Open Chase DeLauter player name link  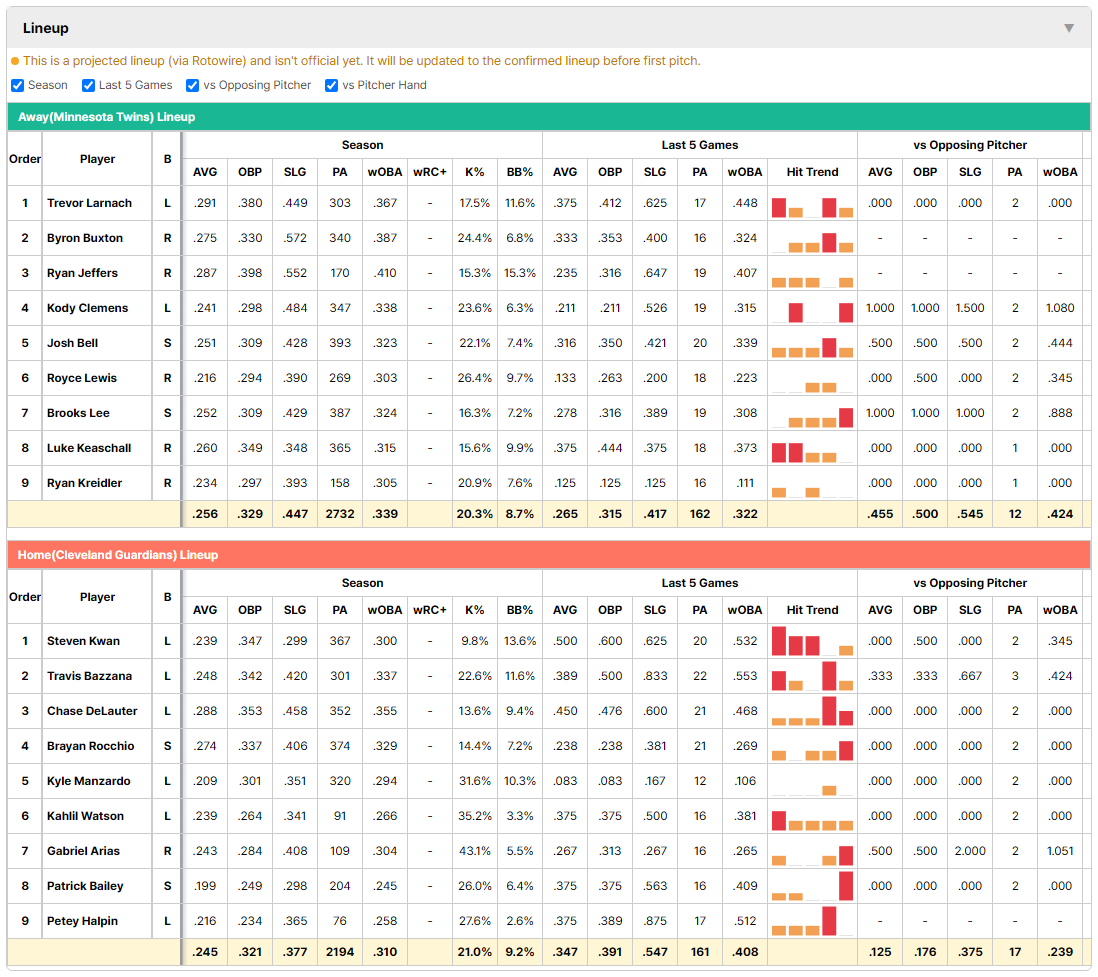point(92,711)
